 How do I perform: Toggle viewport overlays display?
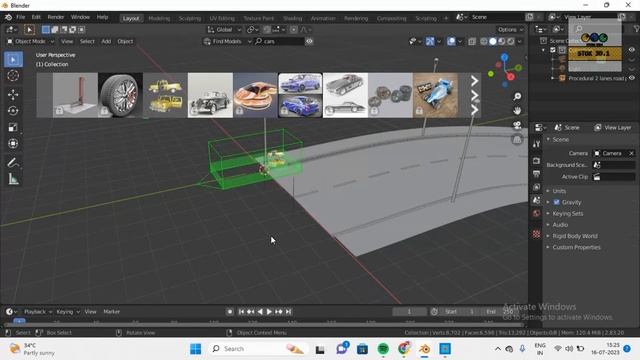tap(451, 41)
